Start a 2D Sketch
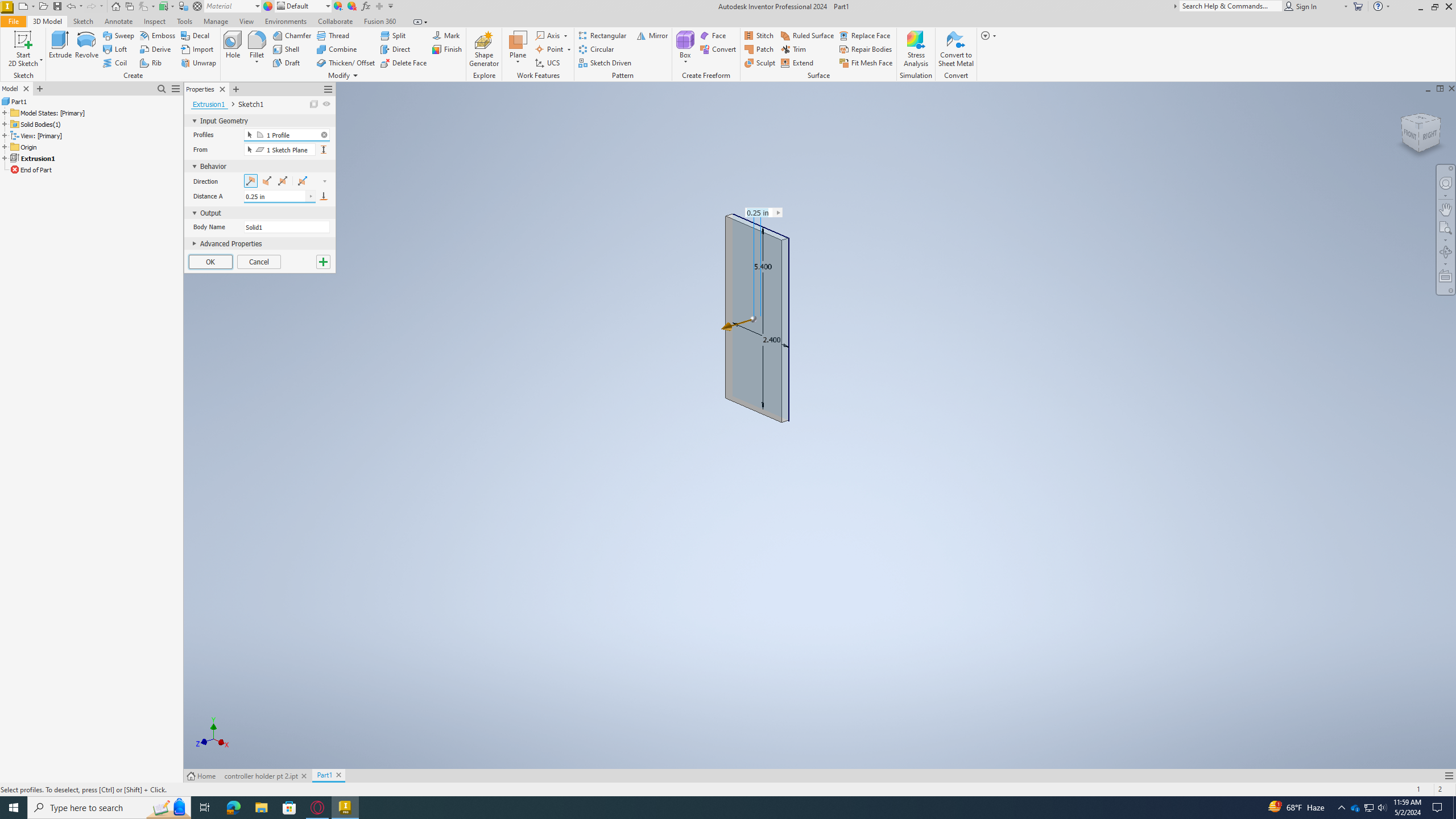 click(x=23, y=49)
